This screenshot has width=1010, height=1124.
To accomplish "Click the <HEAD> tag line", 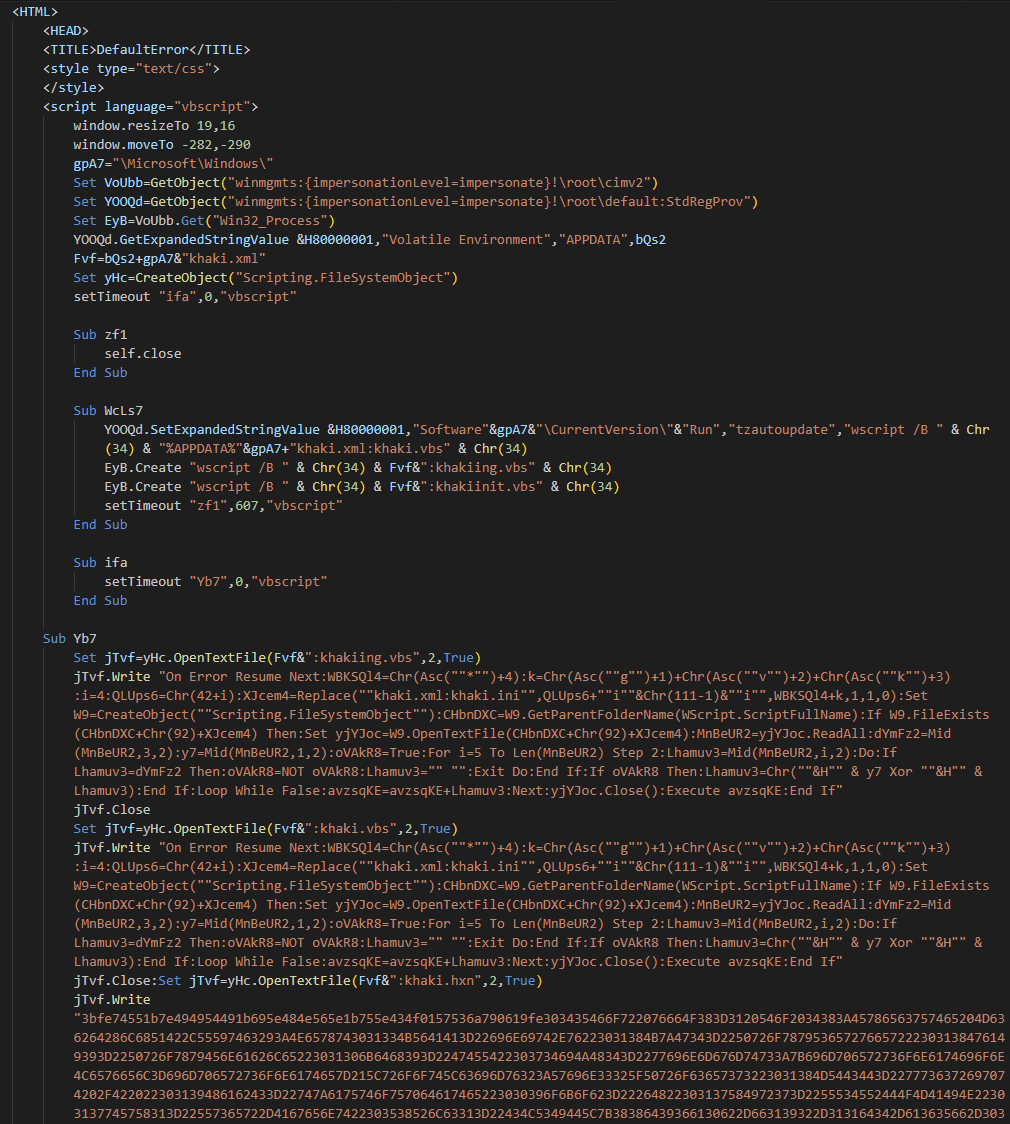I will click(x=66, y=31).
